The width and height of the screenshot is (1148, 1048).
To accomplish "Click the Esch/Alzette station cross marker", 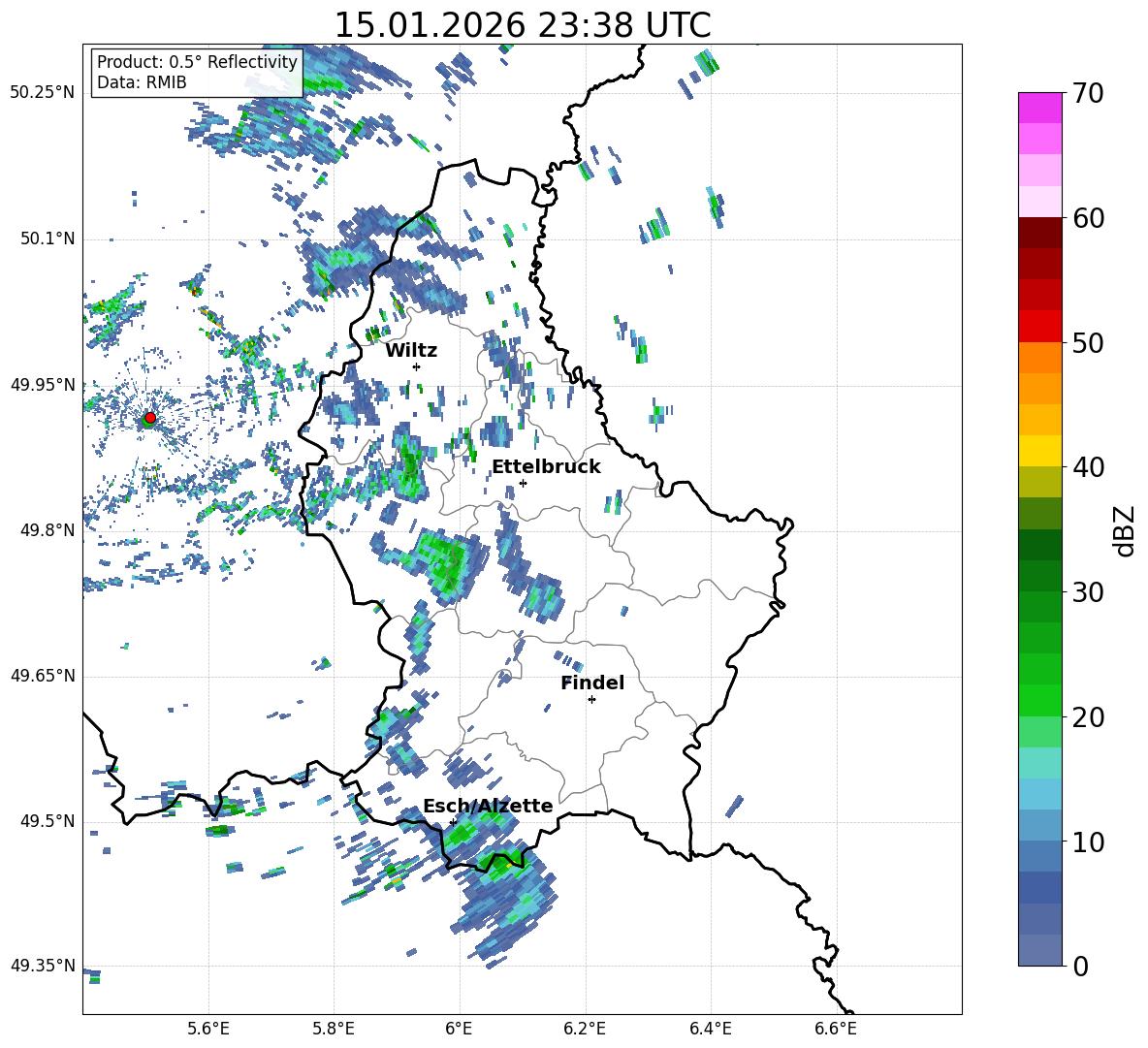I will click(x=453, y=822).
